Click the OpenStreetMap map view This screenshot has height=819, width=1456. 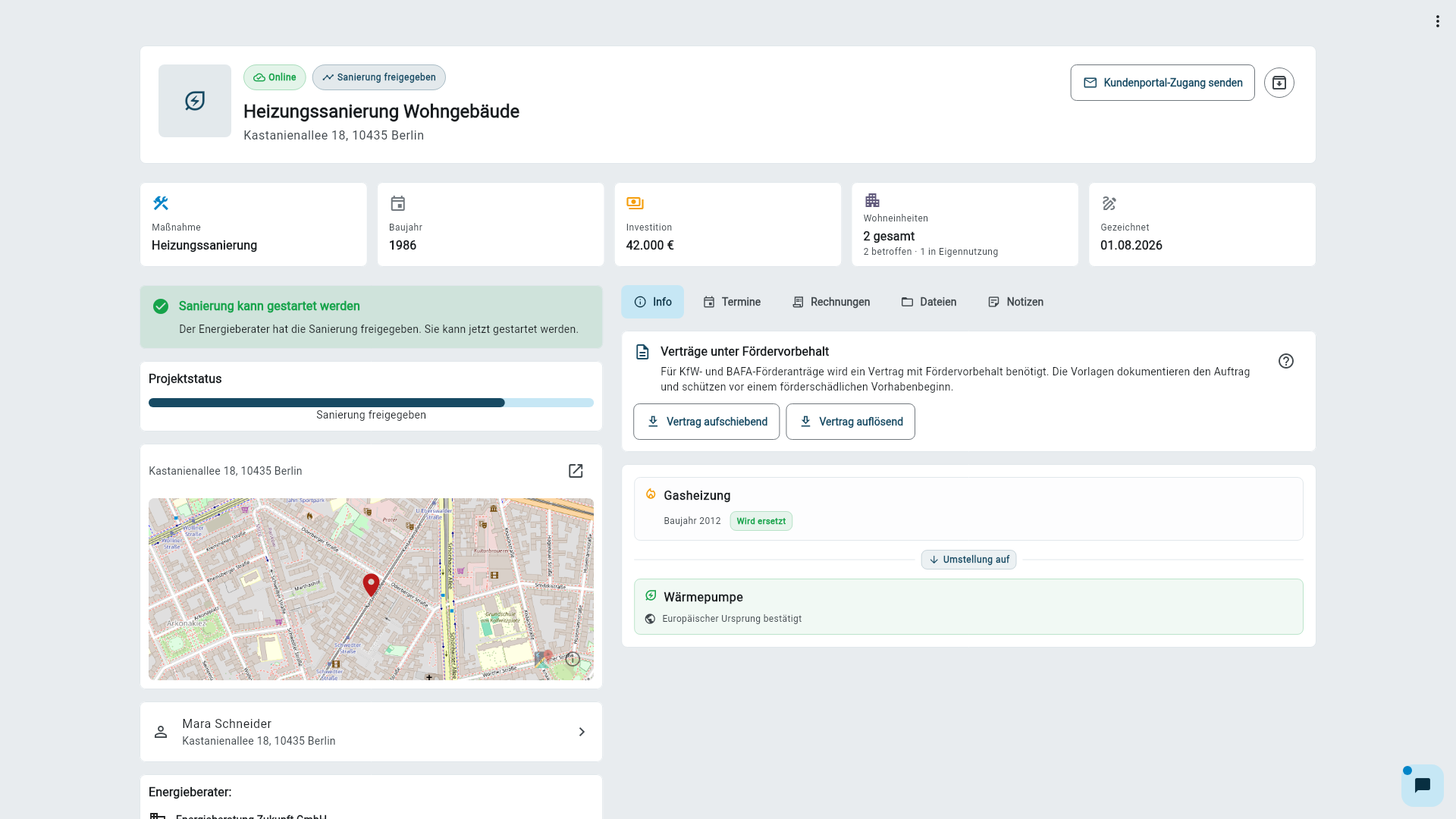click(x=371, y=589)
